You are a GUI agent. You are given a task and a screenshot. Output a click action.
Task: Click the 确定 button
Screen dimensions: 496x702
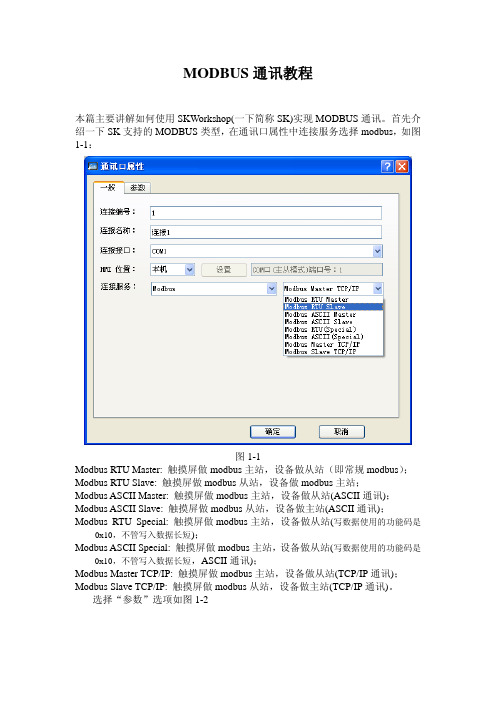tap(273, 432)
